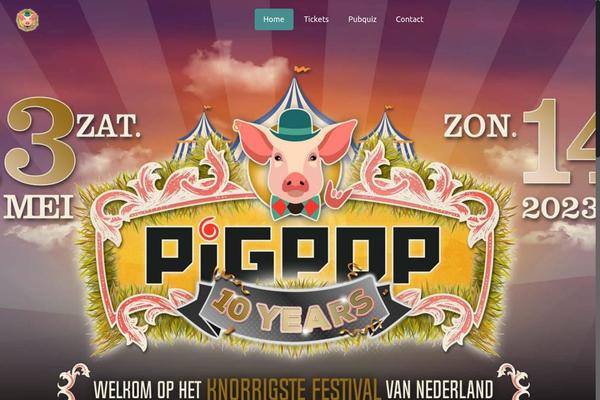This screenshot has height=400, width=600.
Task: Navigate to the Contact page
Action: click(409, 19)
